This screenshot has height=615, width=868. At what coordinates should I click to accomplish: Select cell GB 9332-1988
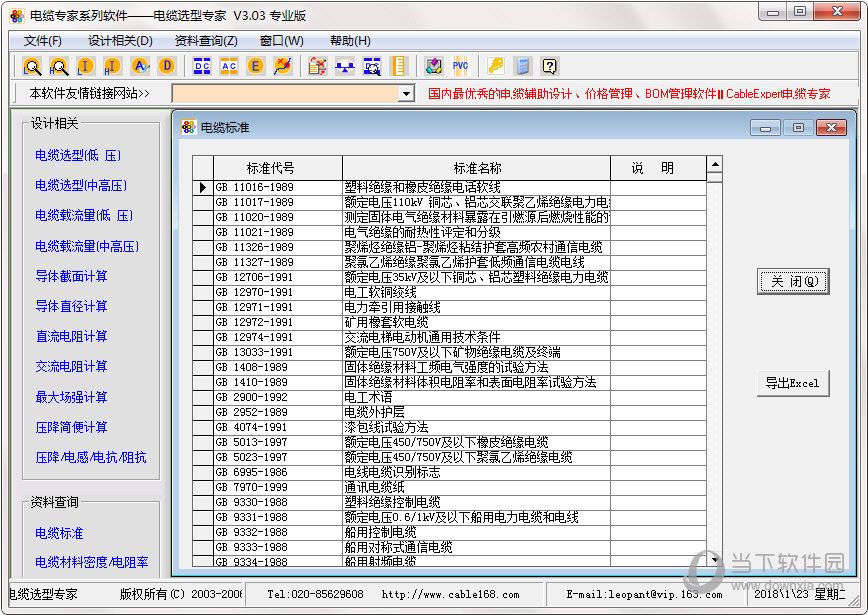278,532
